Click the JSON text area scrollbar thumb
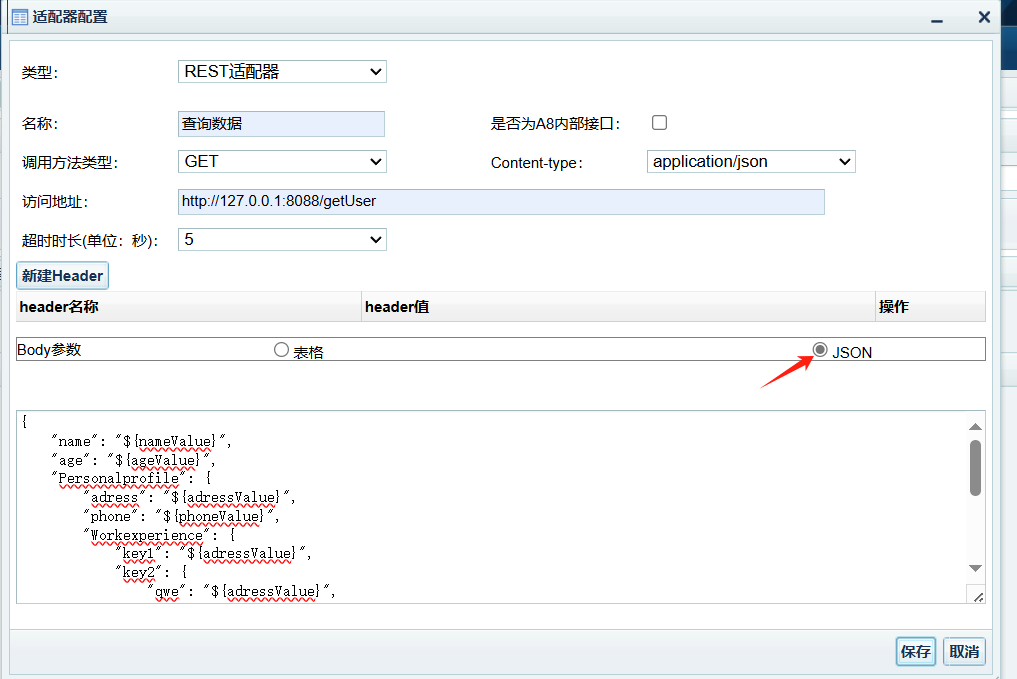 (x=975, y=468)
